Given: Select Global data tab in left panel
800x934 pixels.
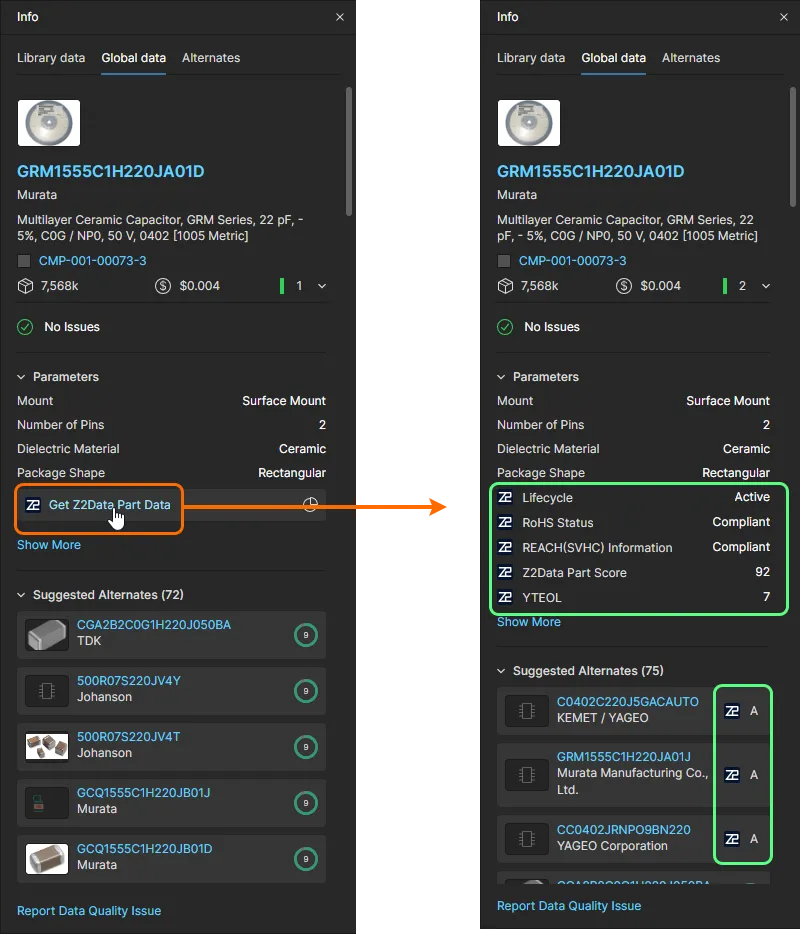Looking at the screenshot, I should pyautogui.click(x=133, y=58).
